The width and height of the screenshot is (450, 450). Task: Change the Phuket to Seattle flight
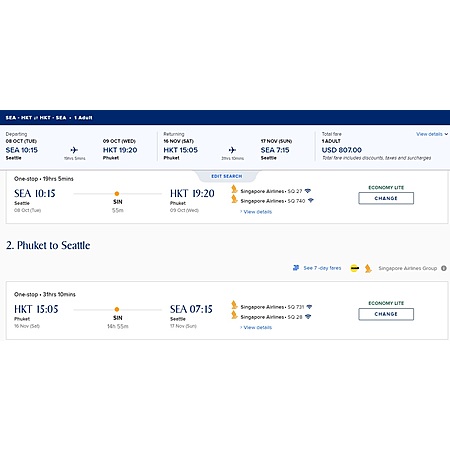tap(386, 314)
